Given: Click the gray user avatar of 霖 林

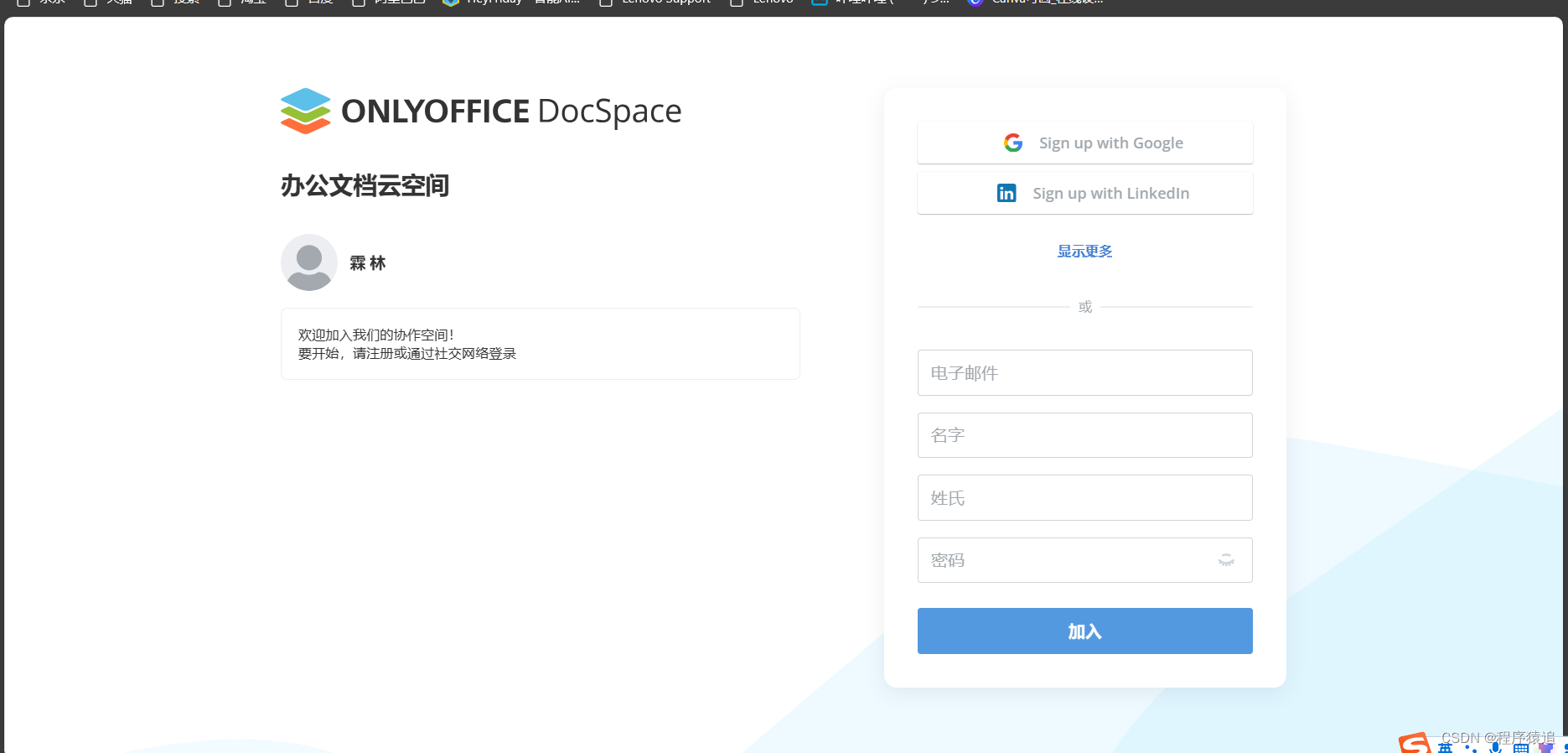Looking at the screenshot, I should tap(309, 262).
